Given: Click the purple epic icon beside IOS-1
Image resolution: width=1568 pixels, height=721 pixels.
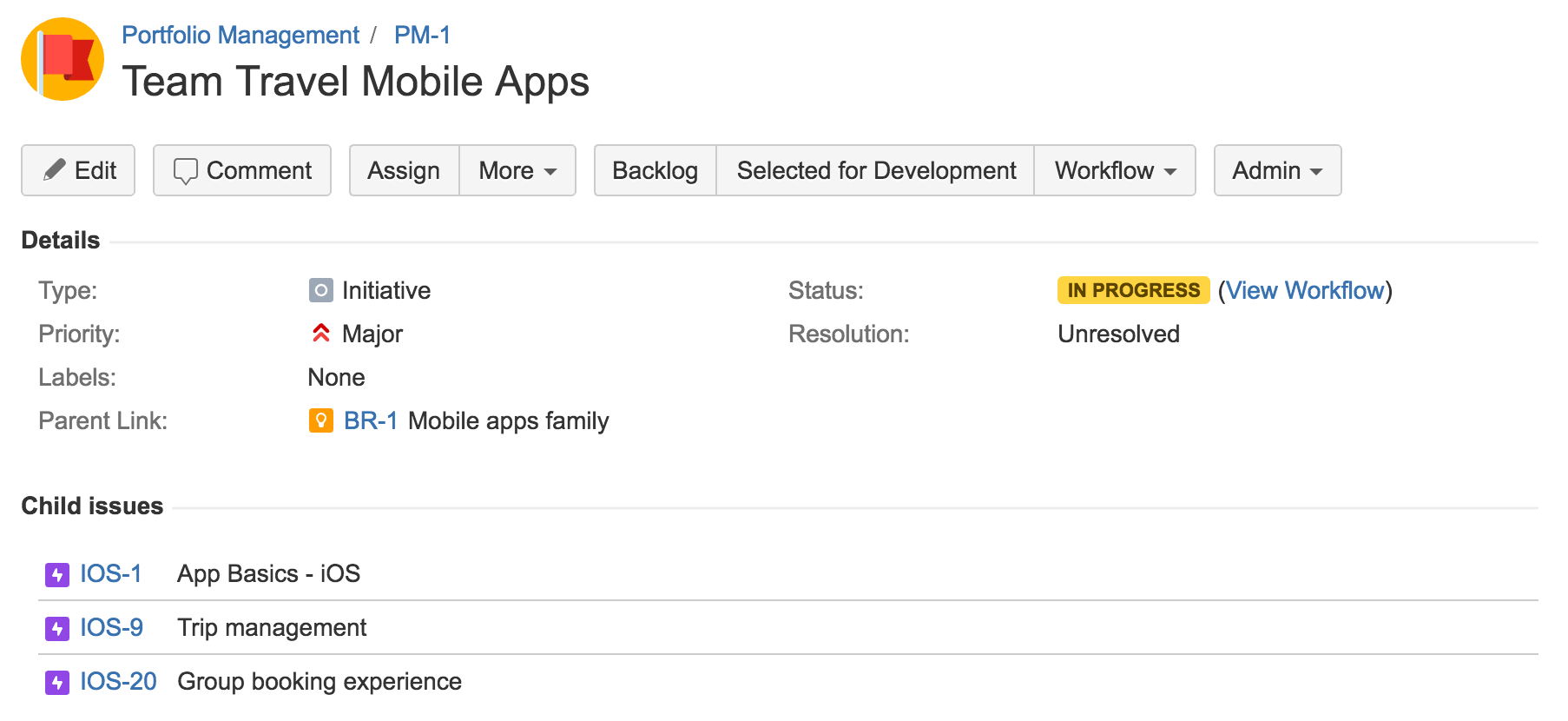Looking at the screenshot, I should pyautogui.click(x=57, y=574).
